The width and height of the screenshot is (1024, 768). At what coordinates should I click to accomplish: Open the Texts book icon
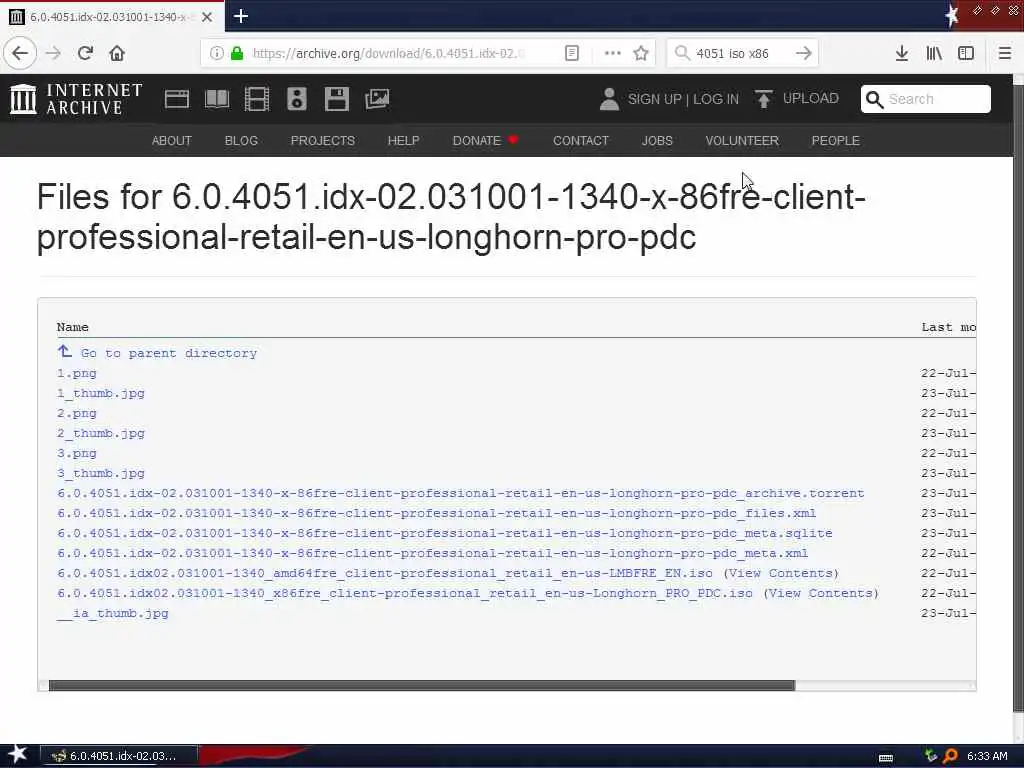point(217,99)
